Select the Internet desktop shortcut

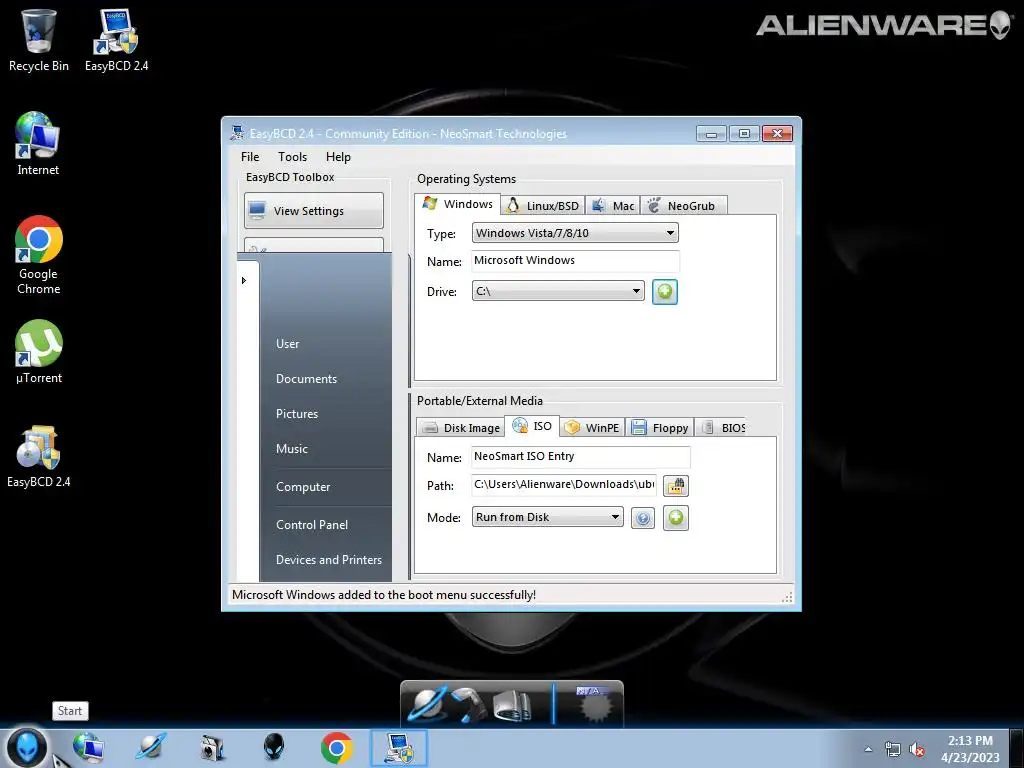38,142
